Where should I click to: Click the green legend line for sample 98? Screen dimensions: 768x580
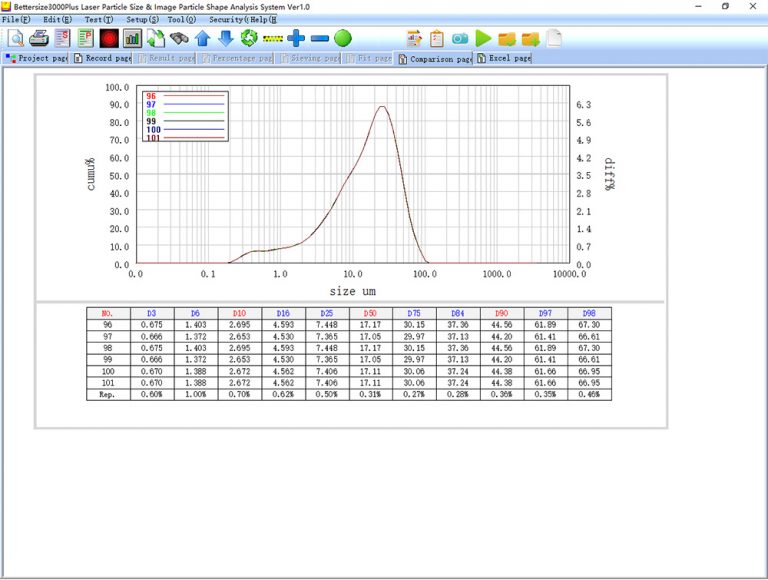[193, 113]
